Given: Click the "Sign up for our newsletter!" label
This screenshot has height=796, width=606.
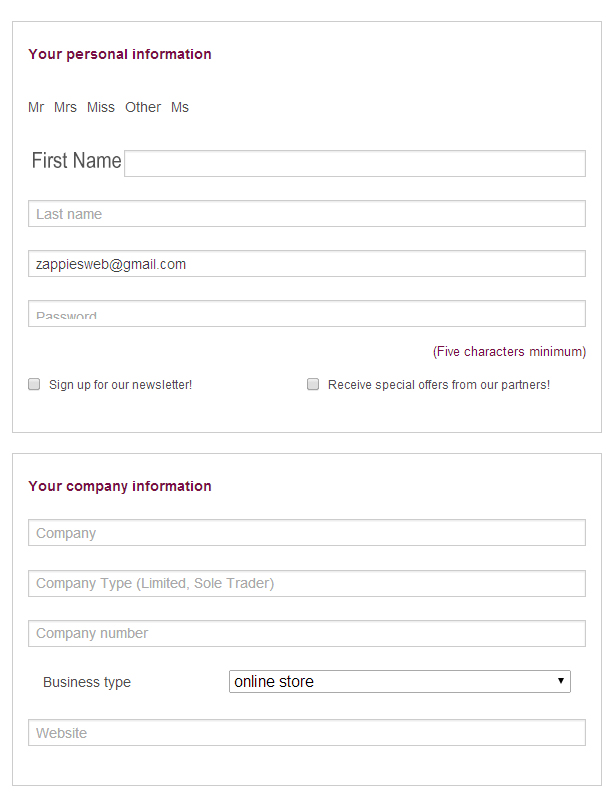Looking at the screenshot, I should (120, 385).
